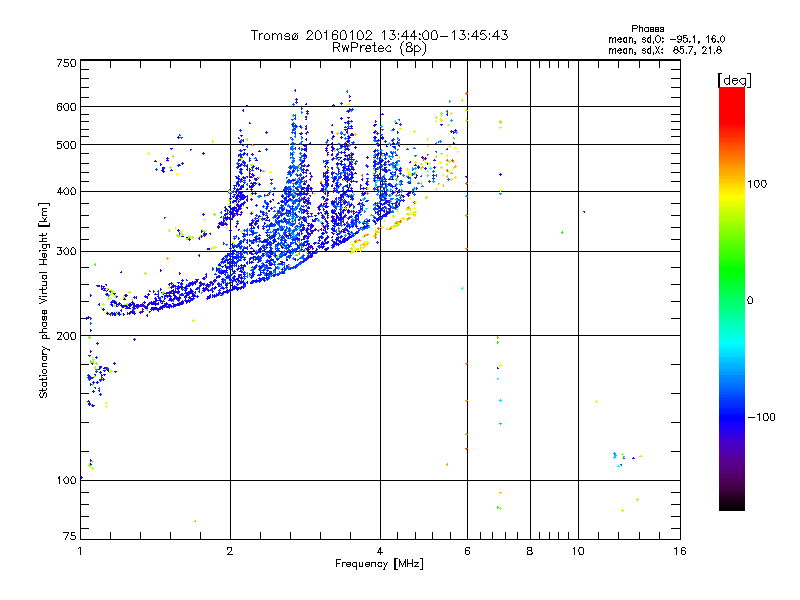Click the colorbar tick label '-100'
Screen dimensions: 800x600
pyautogui.click(x=761, y=417)
